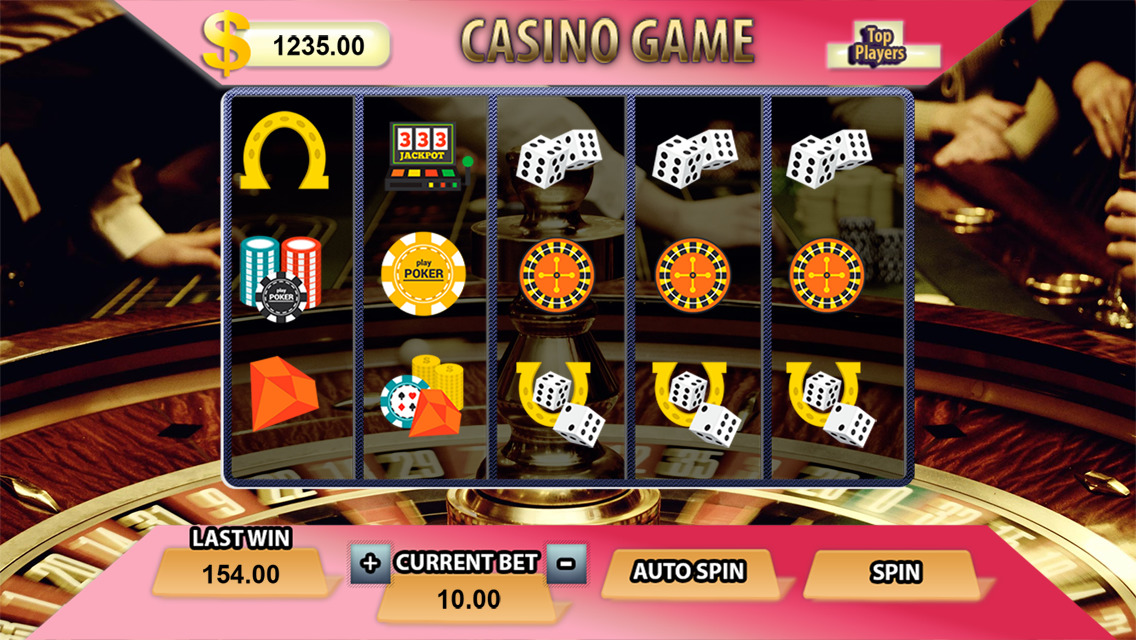Click the yellow play POKER chip symbol
This screenshot has width=1136, height=640.
click(x=423, y=273)
